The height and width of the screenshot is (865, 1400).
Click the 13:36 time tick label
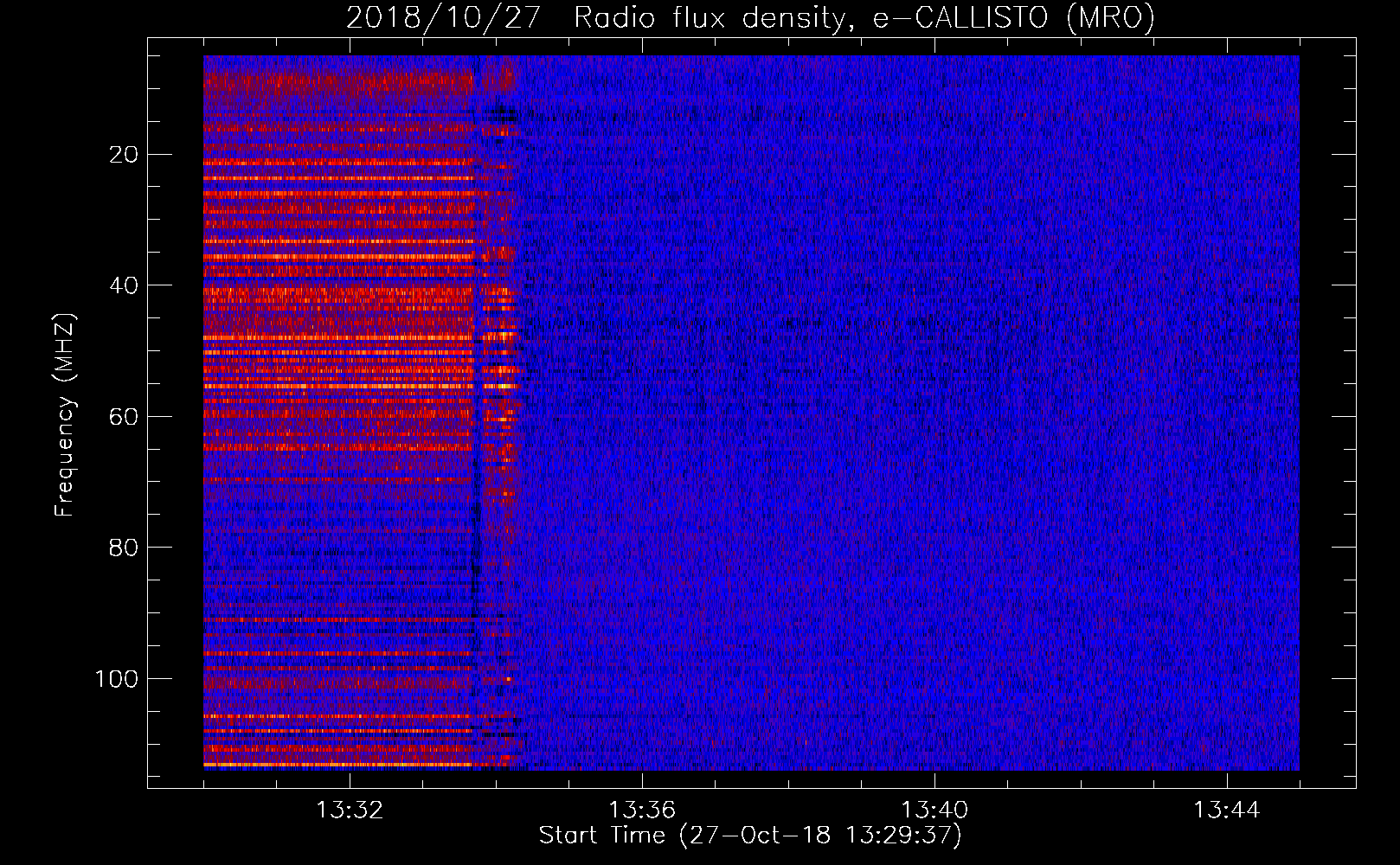tap(642, 811)
